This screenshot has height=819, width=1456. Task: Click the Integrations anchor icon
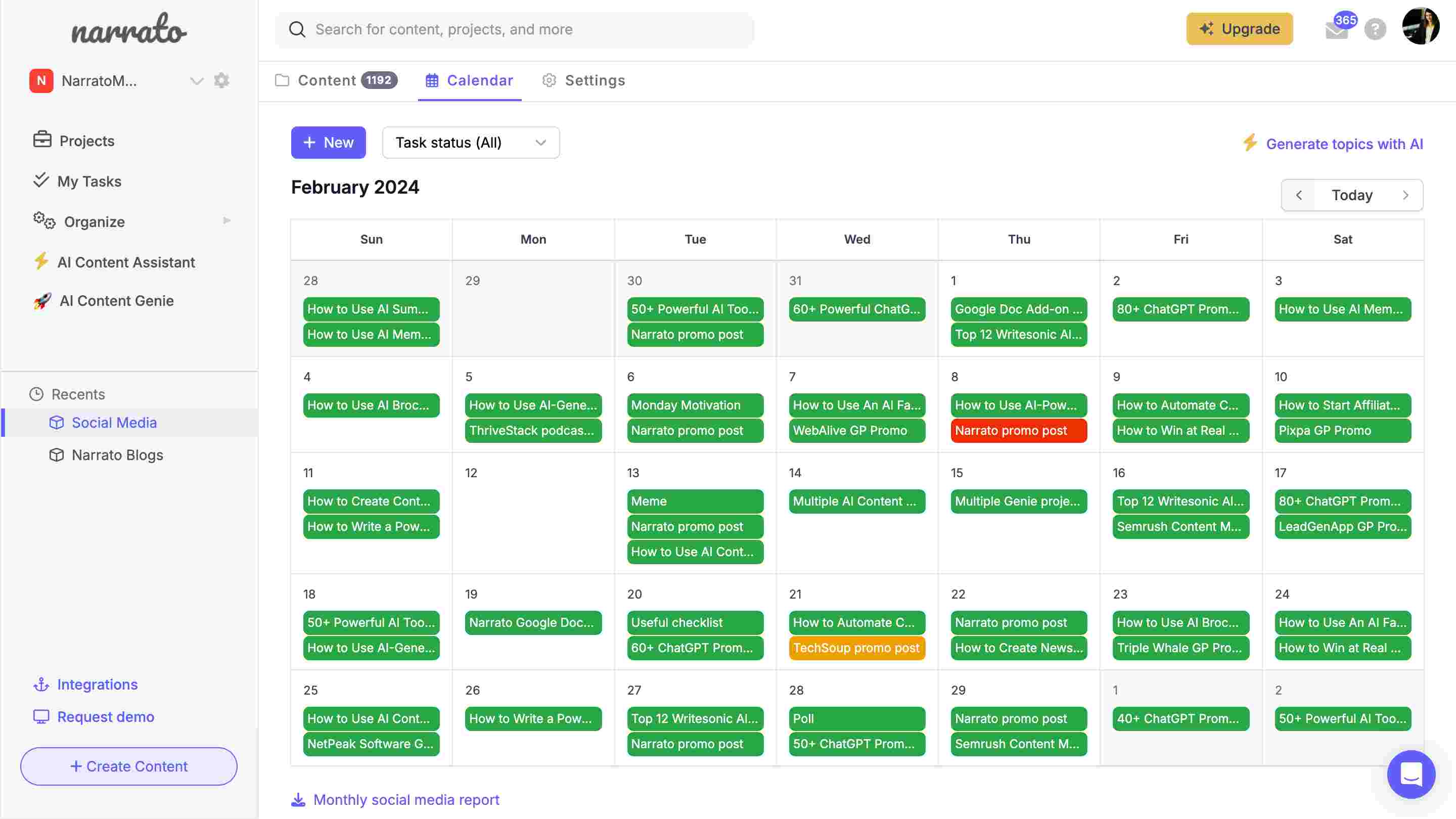pos(41,685)
